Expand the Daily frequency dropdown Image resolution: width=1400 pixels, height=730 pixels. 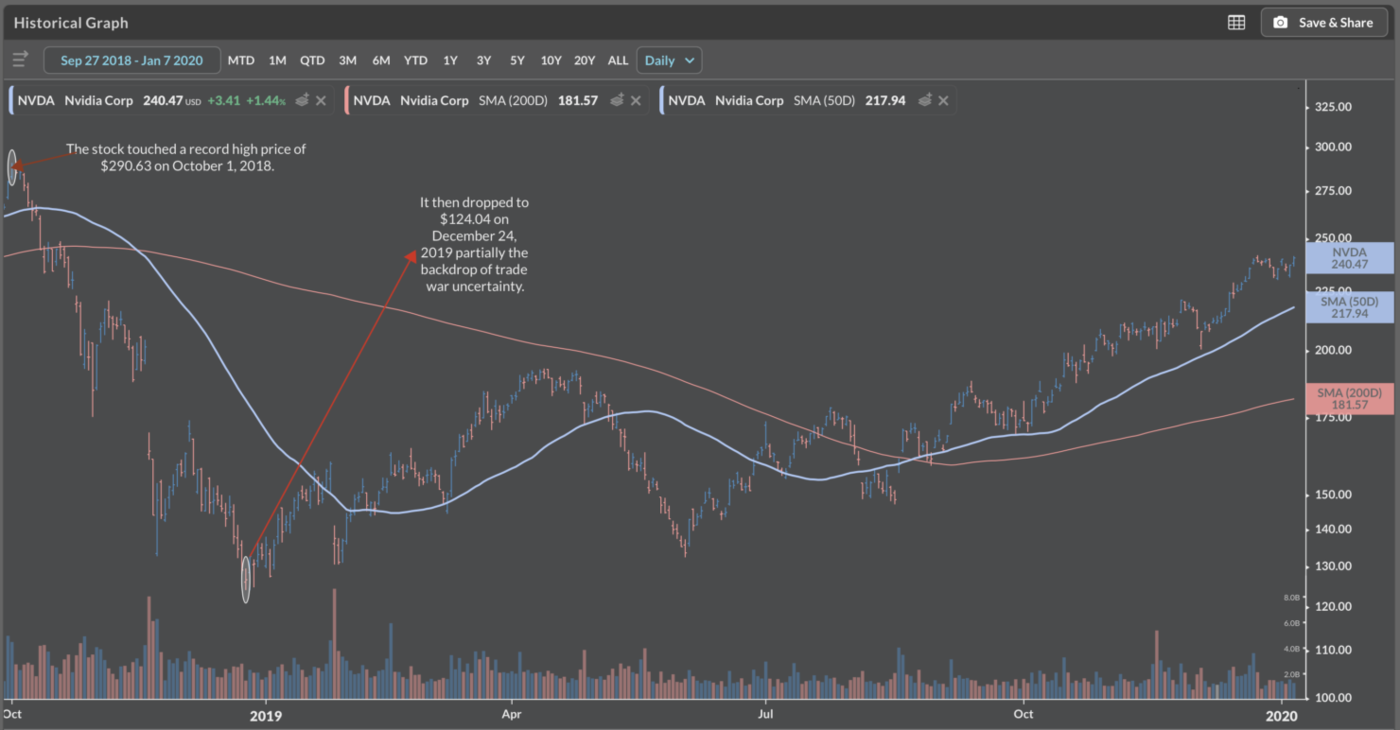point(670,60)
